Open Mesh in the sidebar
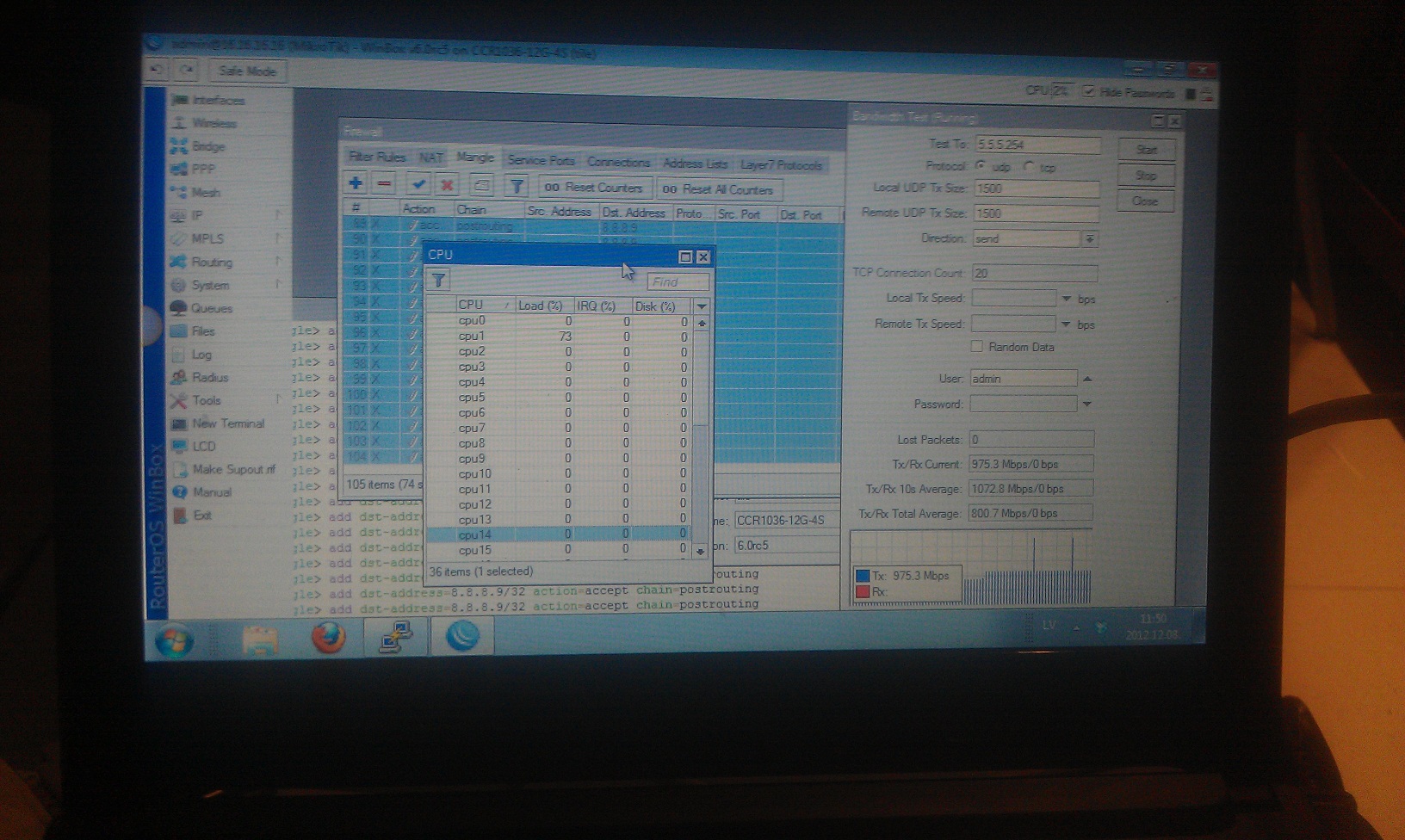The image size is (1405, 840). 196,192
